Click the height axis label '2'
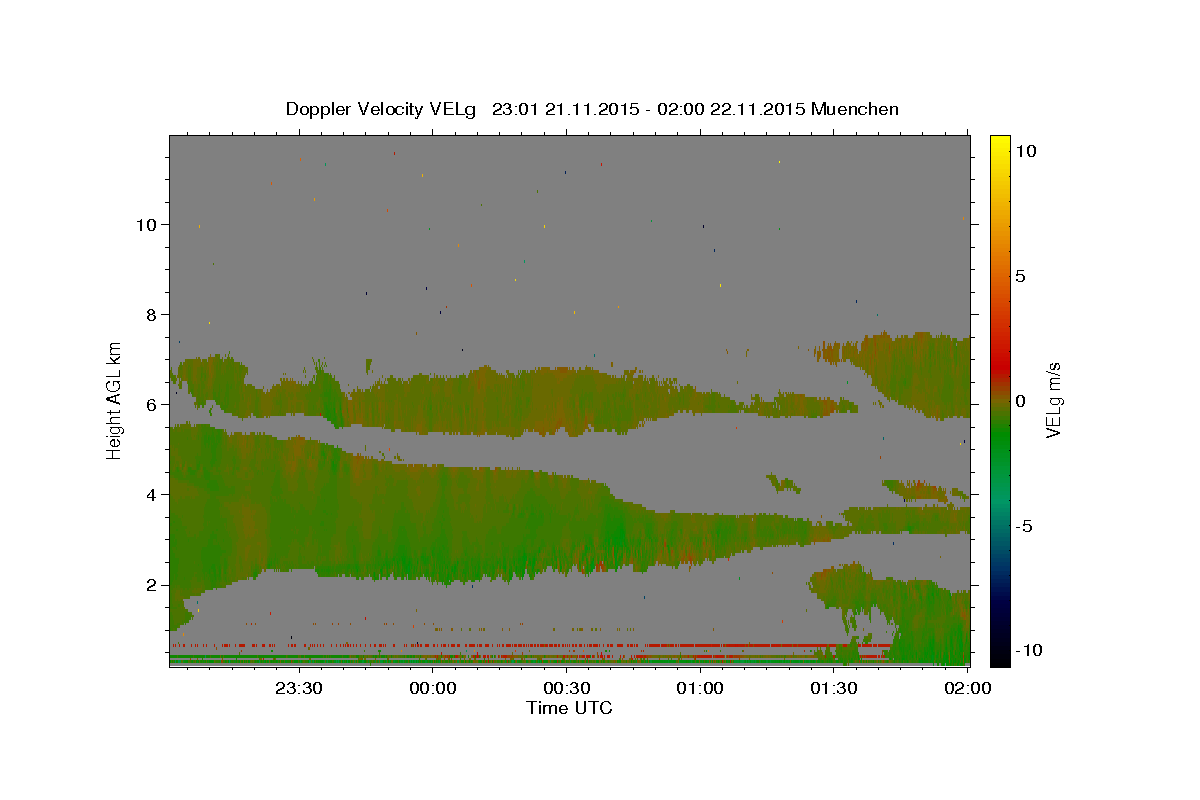 [x=151, y=585]
